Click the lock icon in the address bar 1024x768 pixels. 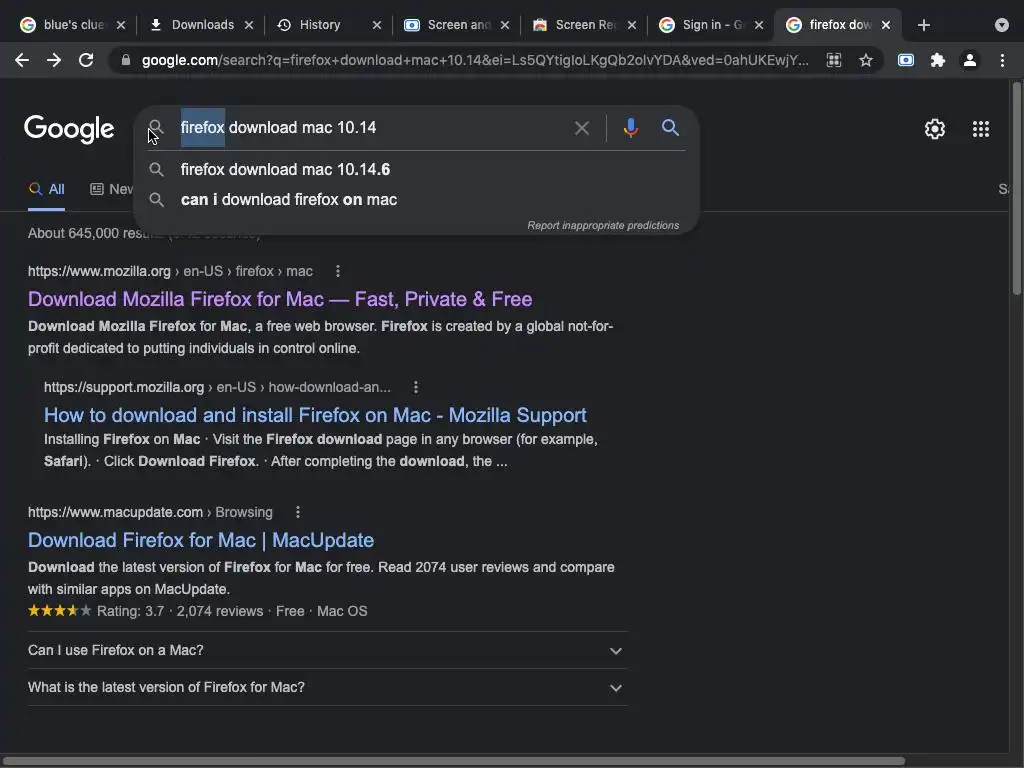[126, 60]
